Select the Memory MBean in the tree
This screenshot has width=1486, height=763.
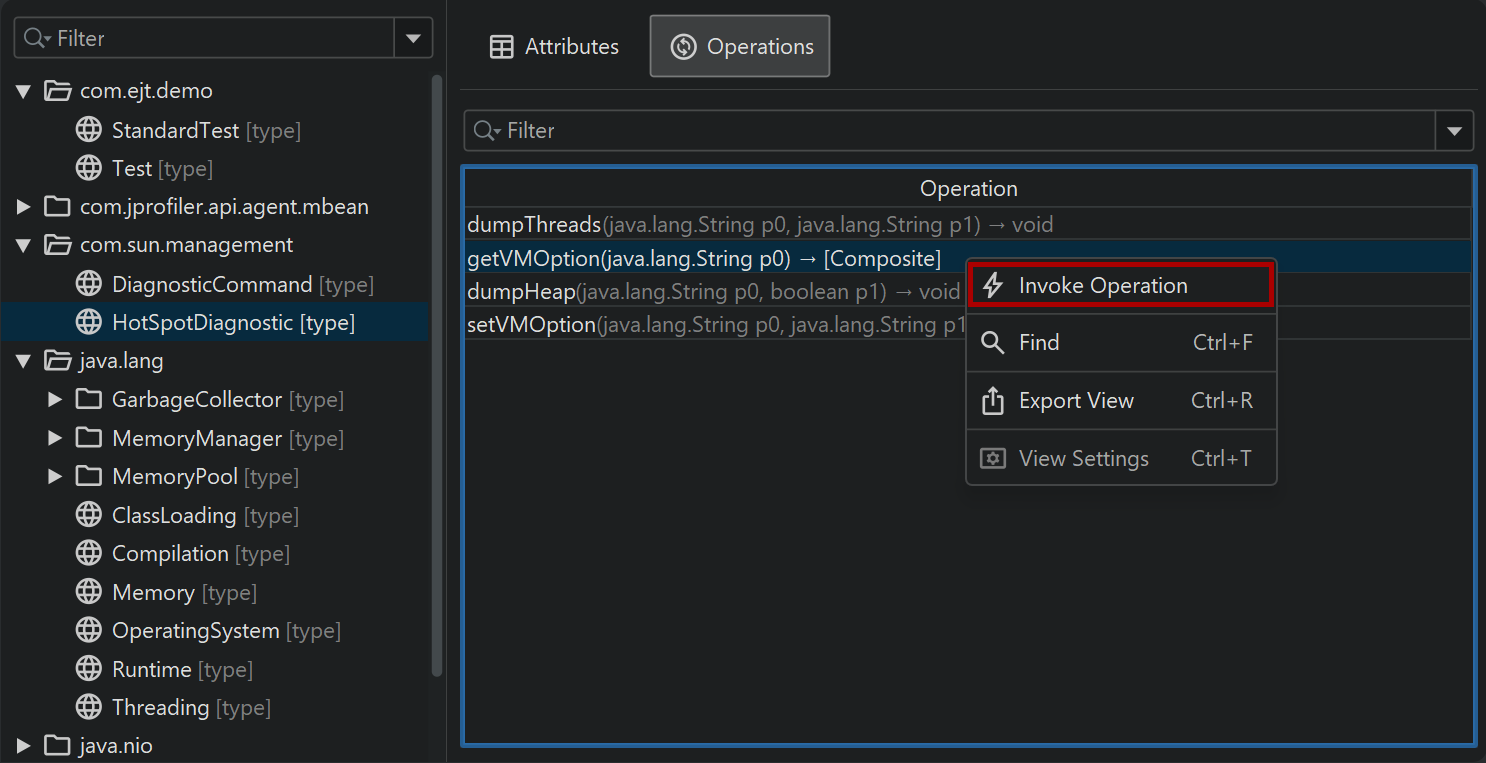152,593
